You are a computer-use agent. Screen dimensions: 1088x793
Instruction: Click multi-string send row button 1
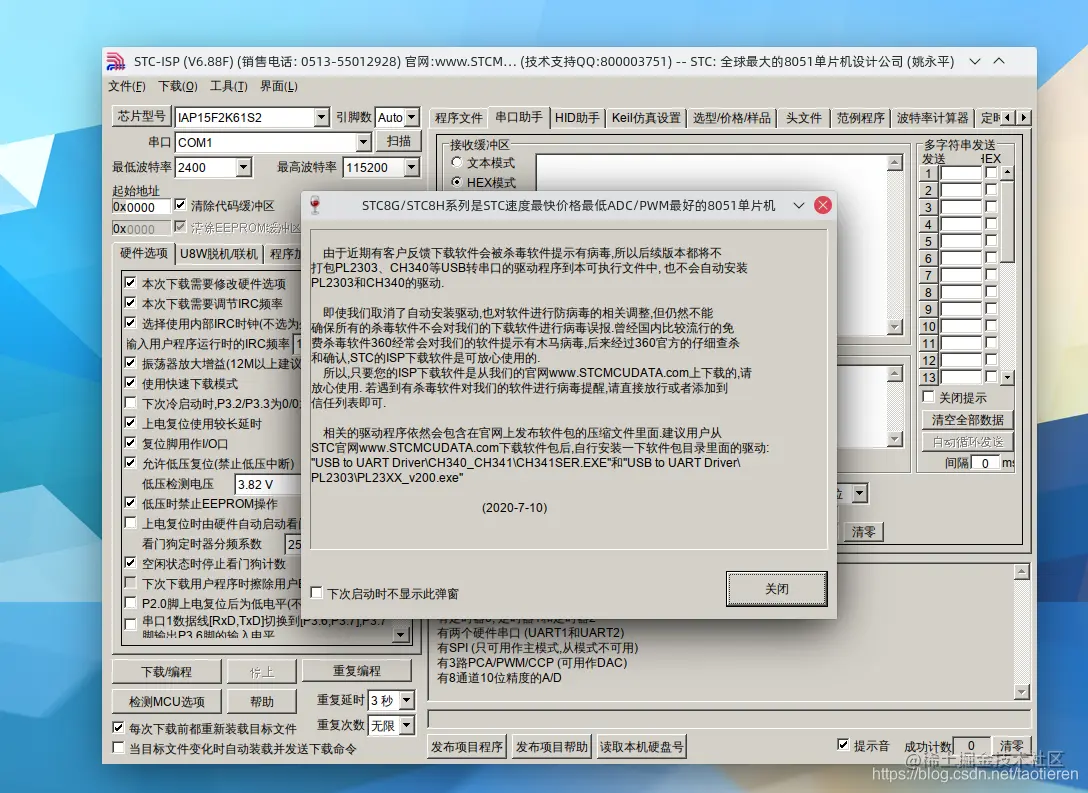click(x=928, y=173)
